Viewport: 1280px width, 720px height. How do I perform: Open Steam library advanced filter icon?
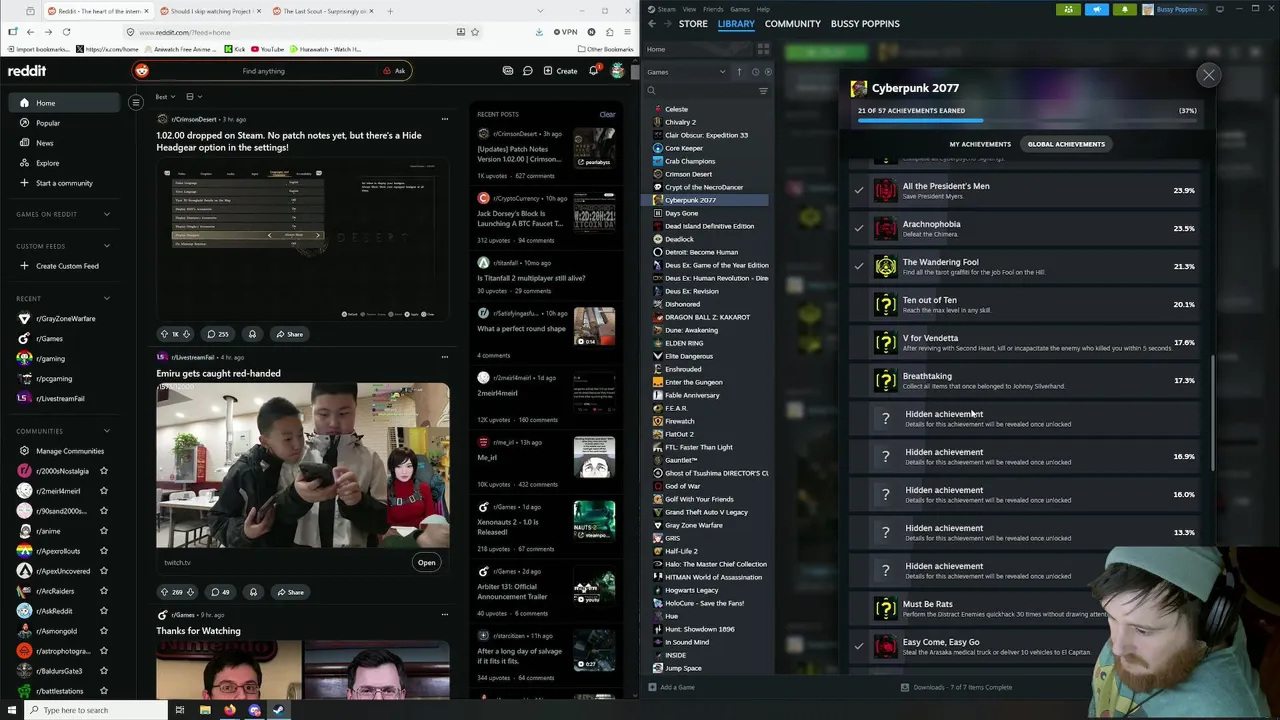(763, 91)
